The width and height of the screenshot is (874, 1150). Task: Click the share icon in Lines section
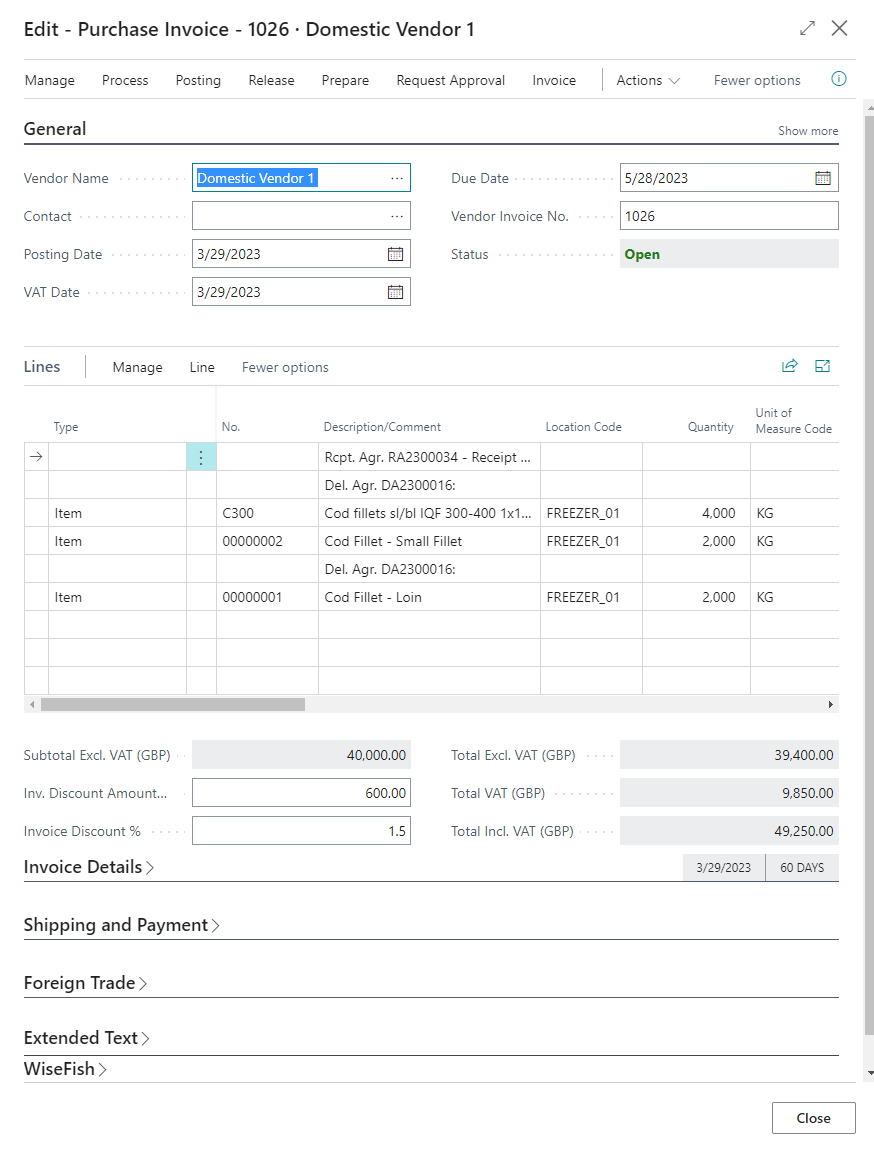(790, 366)
